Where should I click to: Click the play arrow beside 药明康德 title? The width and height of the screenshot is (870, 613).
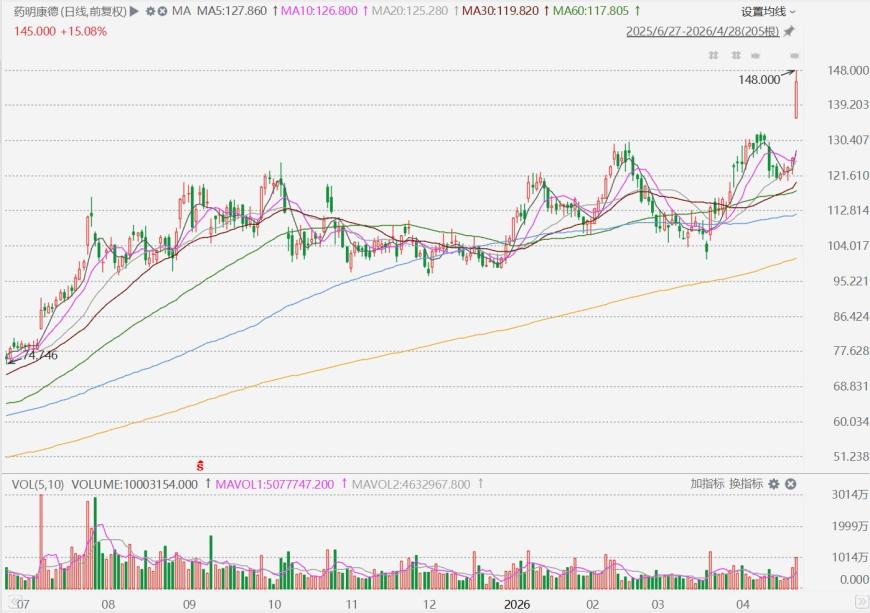point(134,11)
